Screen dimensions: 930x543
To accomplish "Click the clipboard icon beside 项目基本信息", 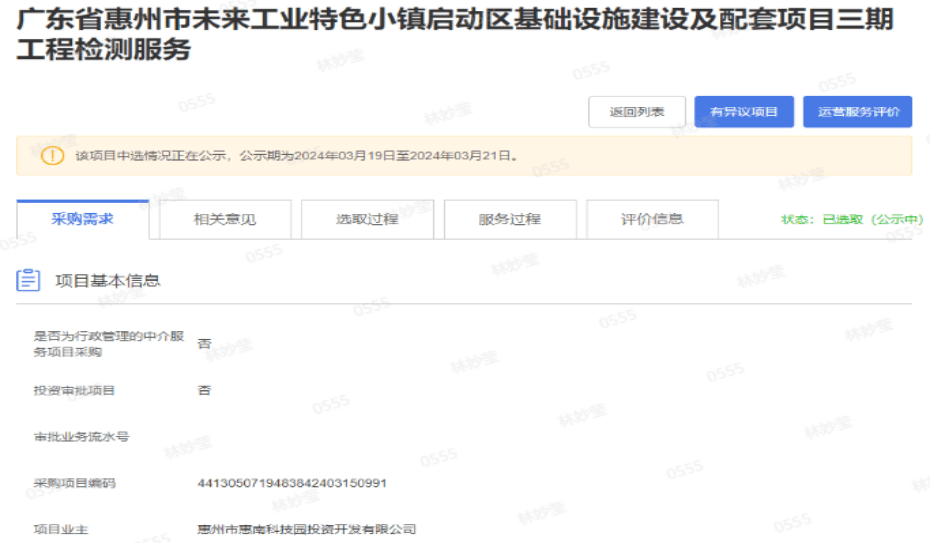I will (x=29, y=280).
